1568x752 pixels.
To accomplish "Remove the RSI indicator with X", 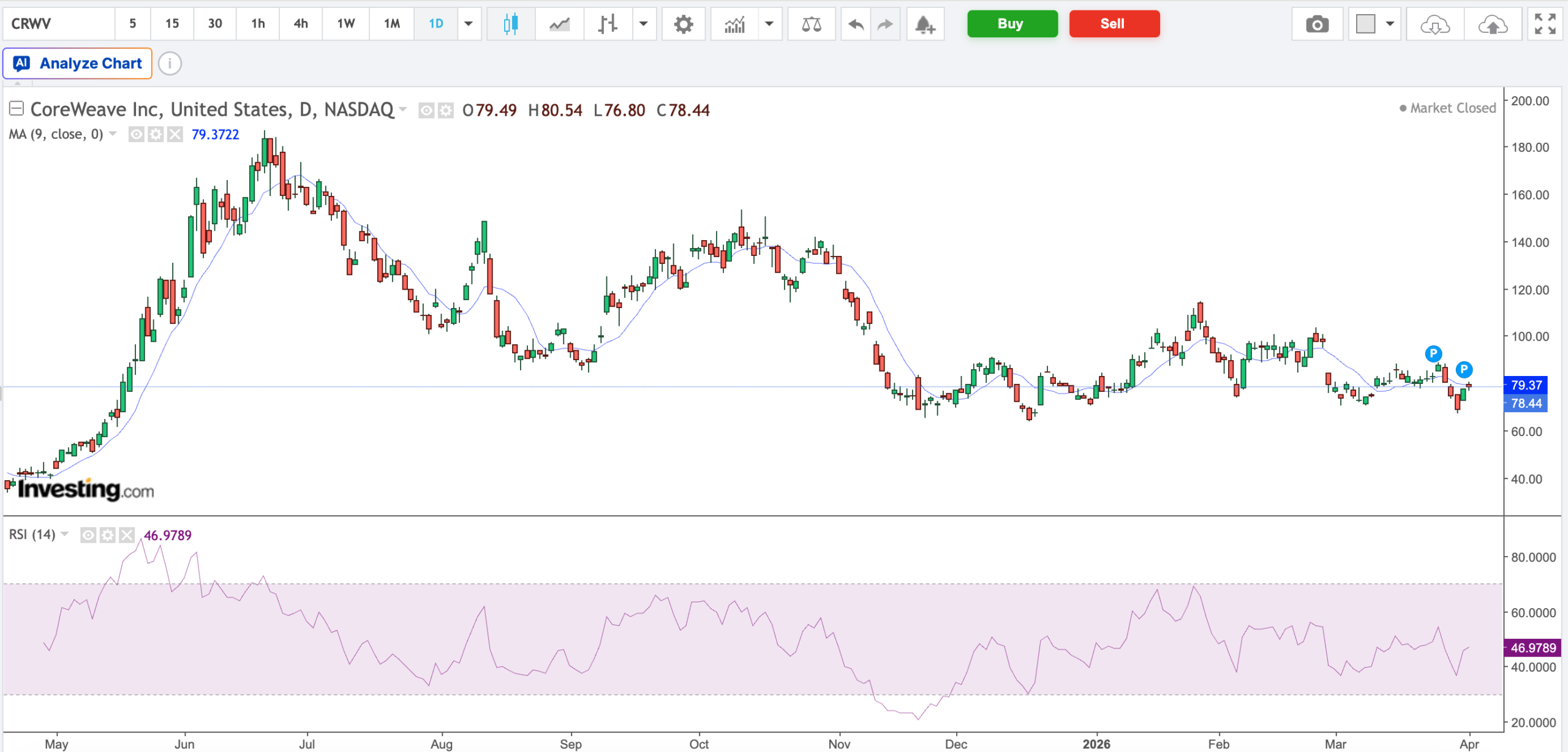I will click(x=127, y=535).
